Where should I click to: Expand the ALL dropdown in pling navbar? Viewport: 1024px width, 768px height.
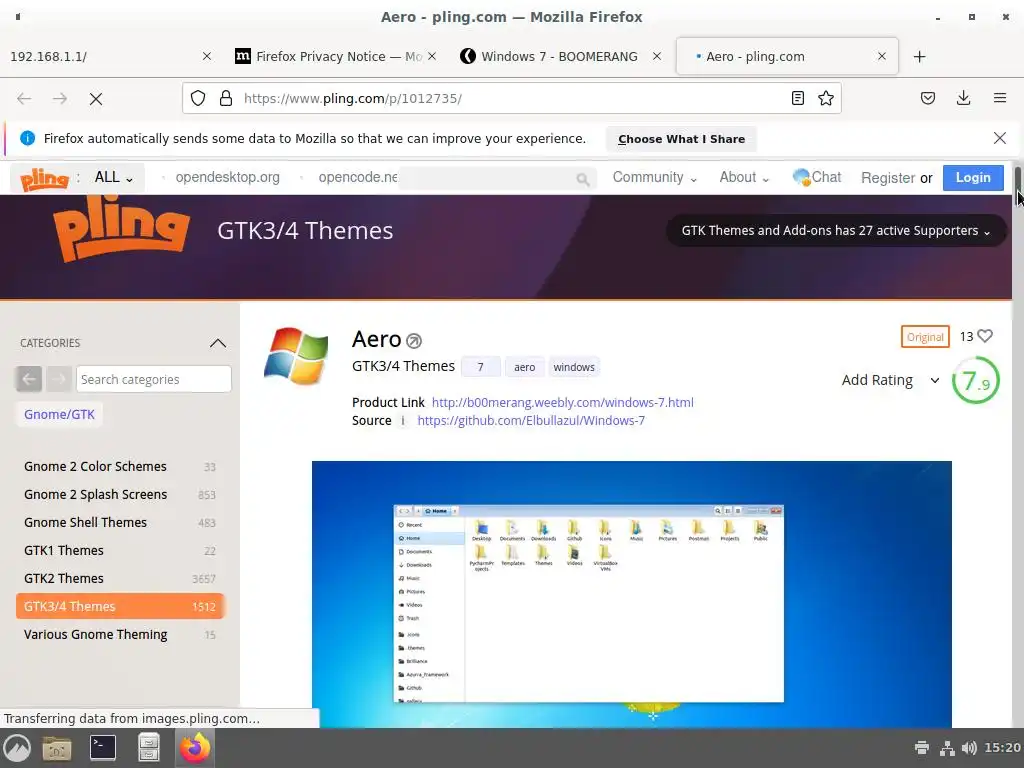click(x=114, y=178)
